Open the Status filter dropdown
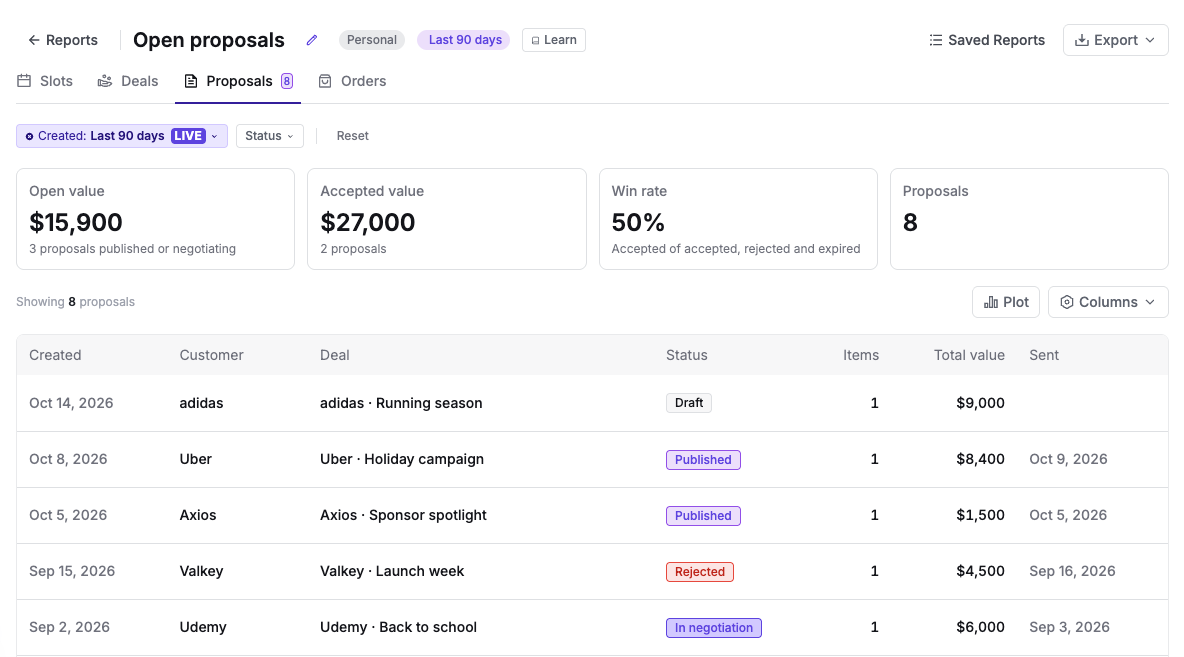Image resolution: width=1184 pixels, height=657 pixels. (x=270, y=136)
